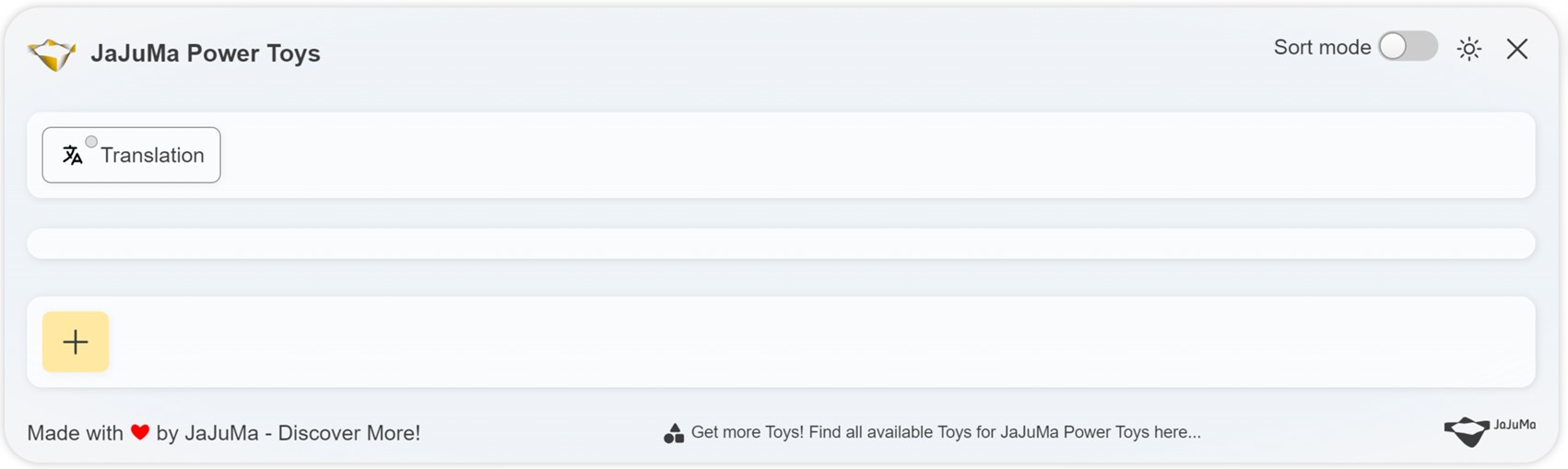This screenshot has height=469, width=1568.
Task: Open the Translation toy
Action: [x=131, y=155]
